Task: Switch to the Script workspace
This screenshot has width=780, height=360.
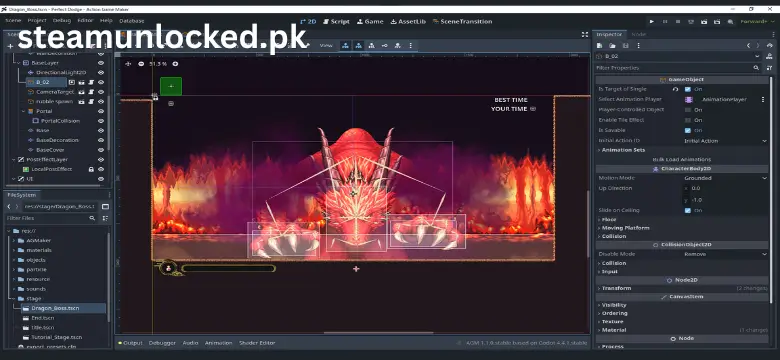Action: 336,21
